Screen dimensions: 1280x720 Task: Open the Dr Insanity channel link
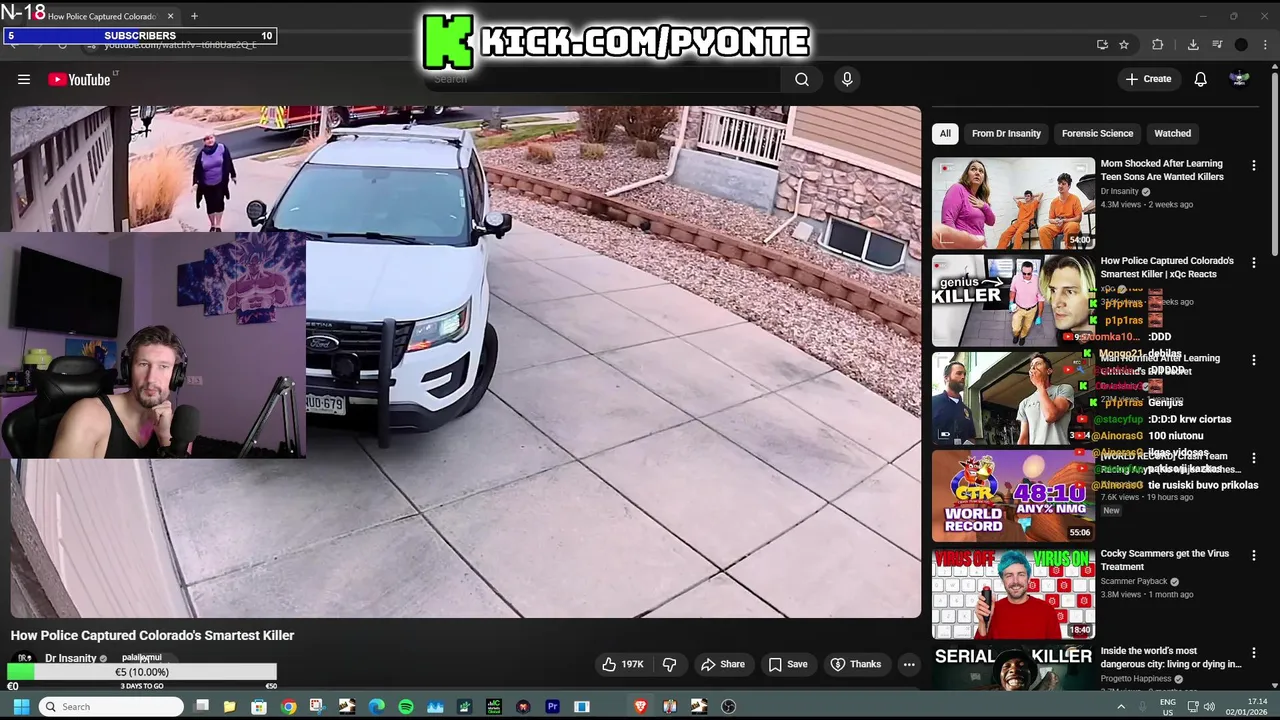tap(70, 658)
